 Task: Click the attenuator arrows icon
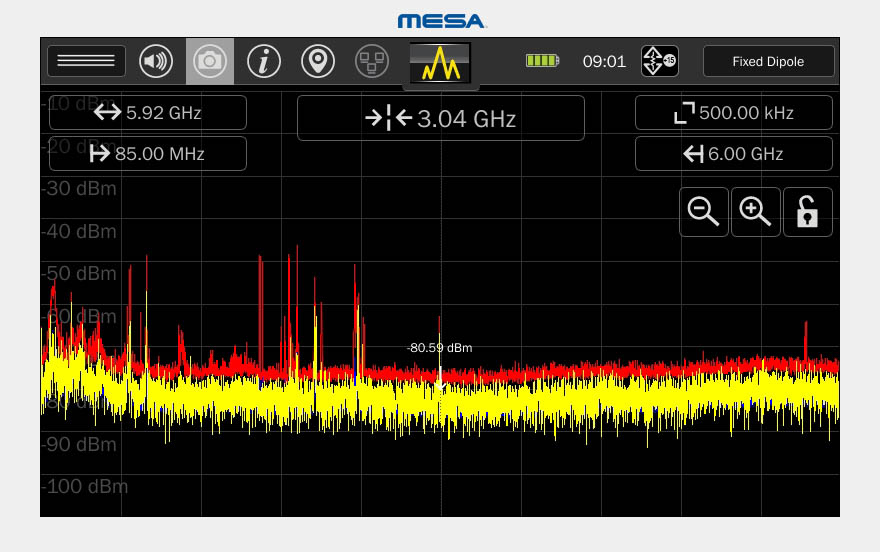659,61
